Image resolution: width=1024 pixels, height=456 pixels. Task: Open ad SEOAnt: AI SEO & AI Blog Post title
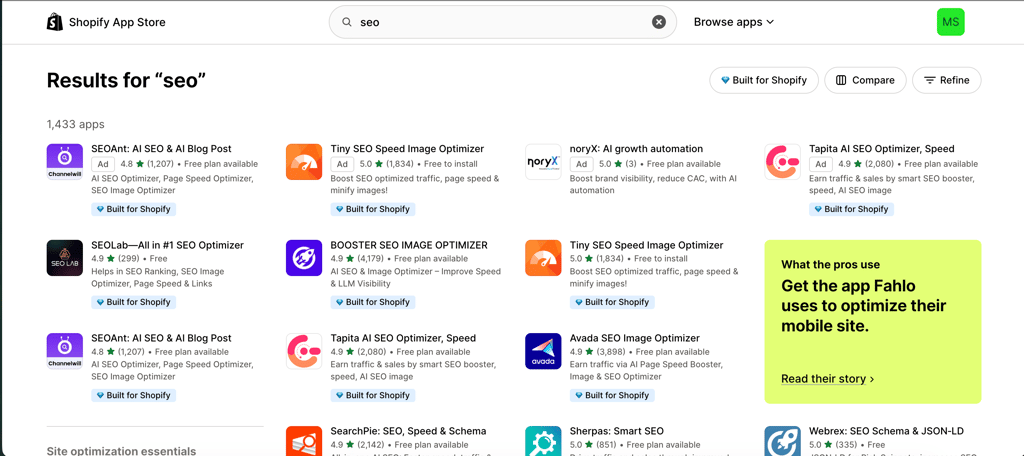[x=161, y=149]
